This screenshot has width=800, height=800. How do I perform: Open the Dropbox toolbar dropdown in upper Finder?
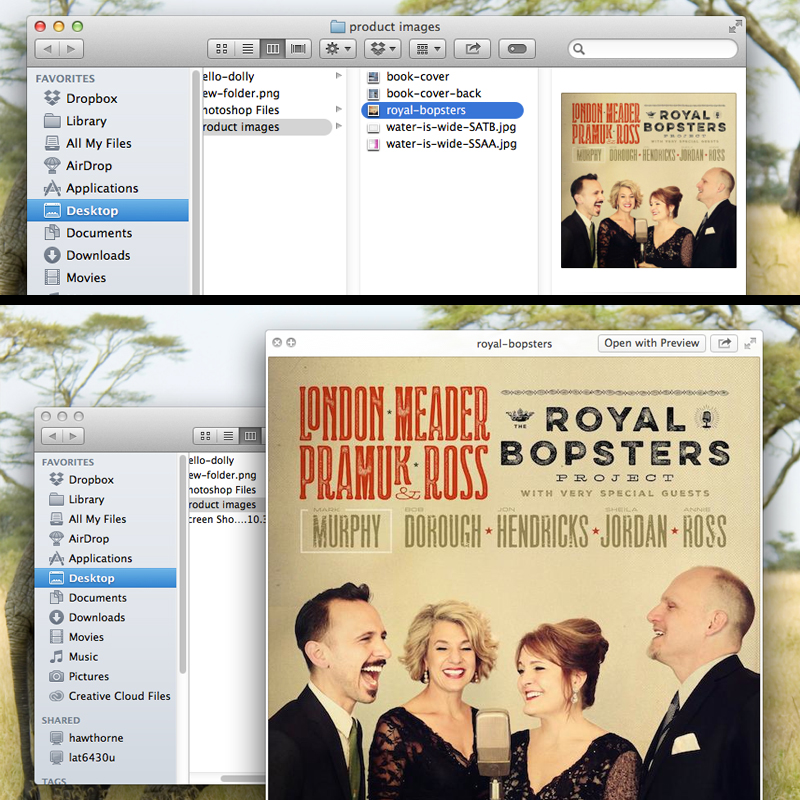[383, 49]
